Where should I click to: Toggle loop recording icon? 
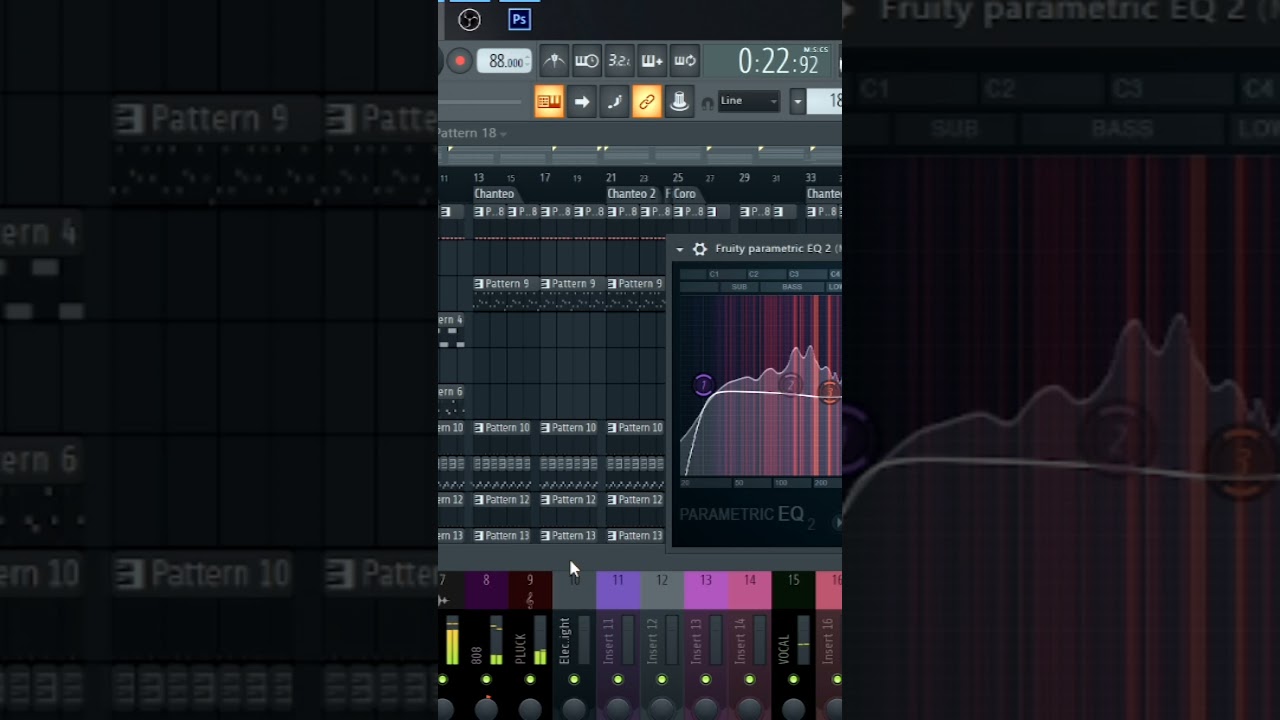point(685,61)
